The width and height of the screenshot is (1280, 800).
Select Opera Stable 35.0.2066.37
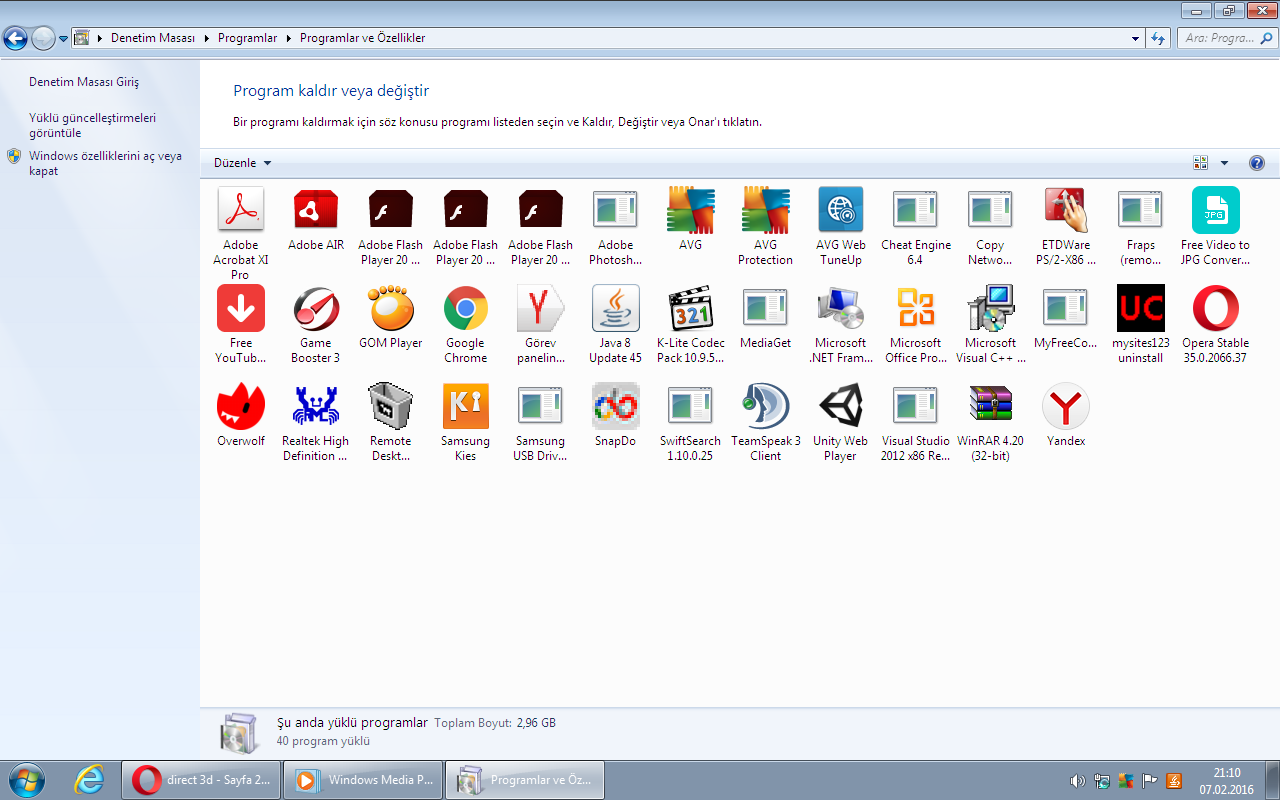point(1216,324)
